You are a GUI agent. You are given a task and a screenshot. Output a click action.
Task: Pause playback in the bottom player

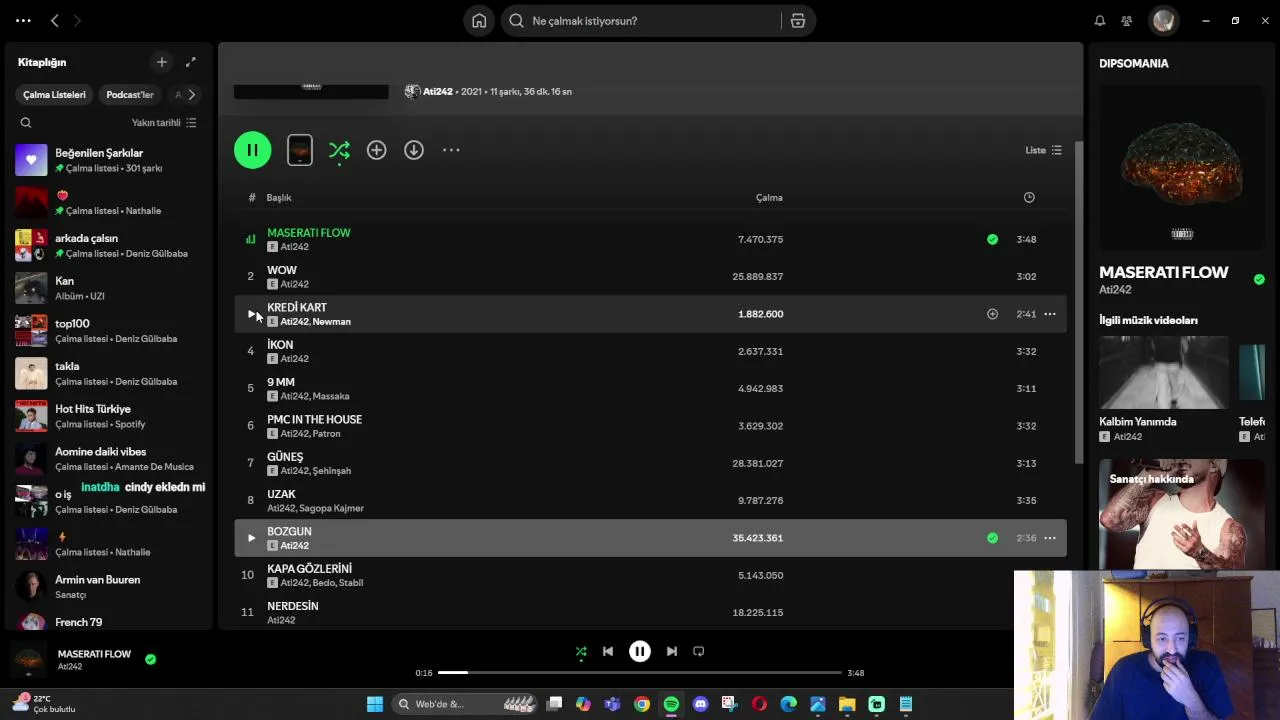(x=640, y=651)
